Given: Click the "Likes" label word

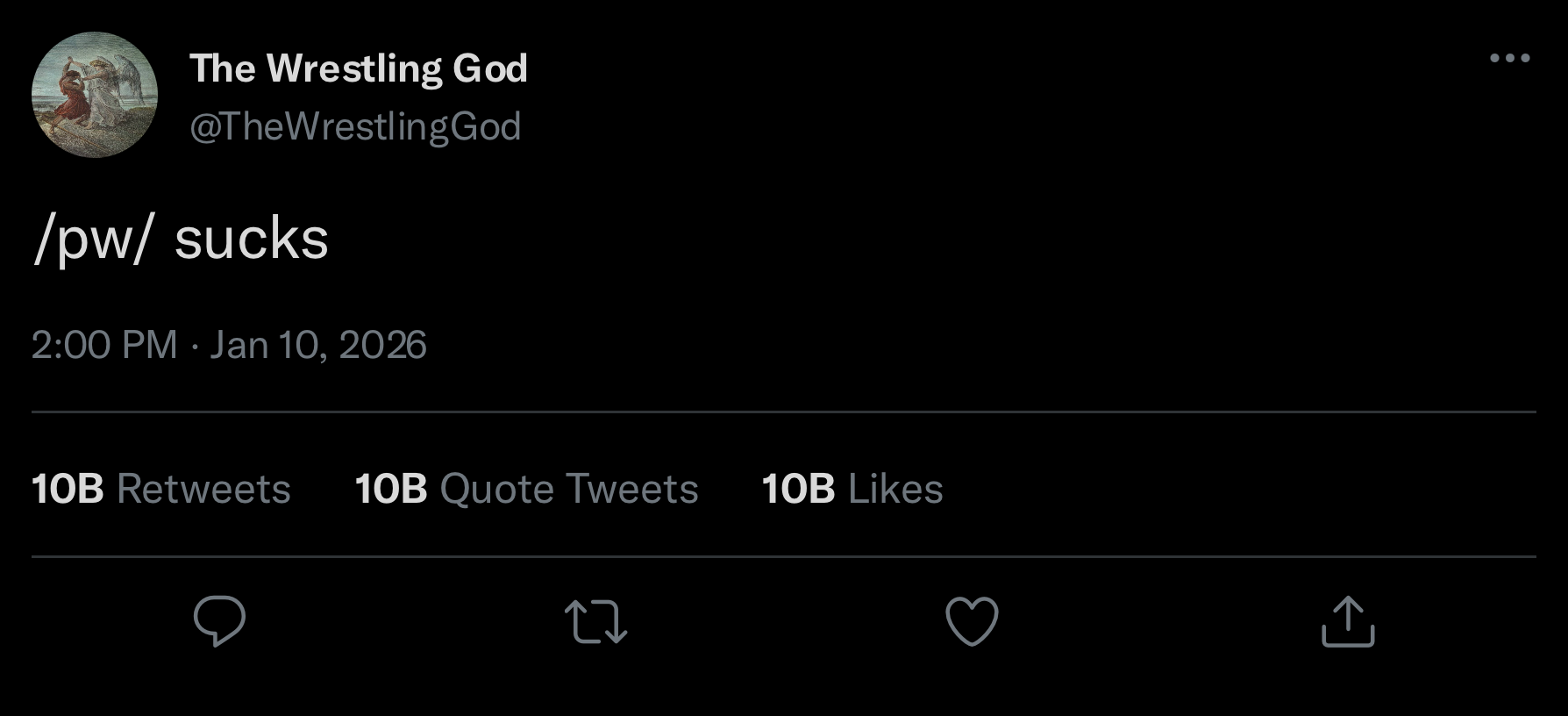Looking at the screenshot, I should pos(895,489).
